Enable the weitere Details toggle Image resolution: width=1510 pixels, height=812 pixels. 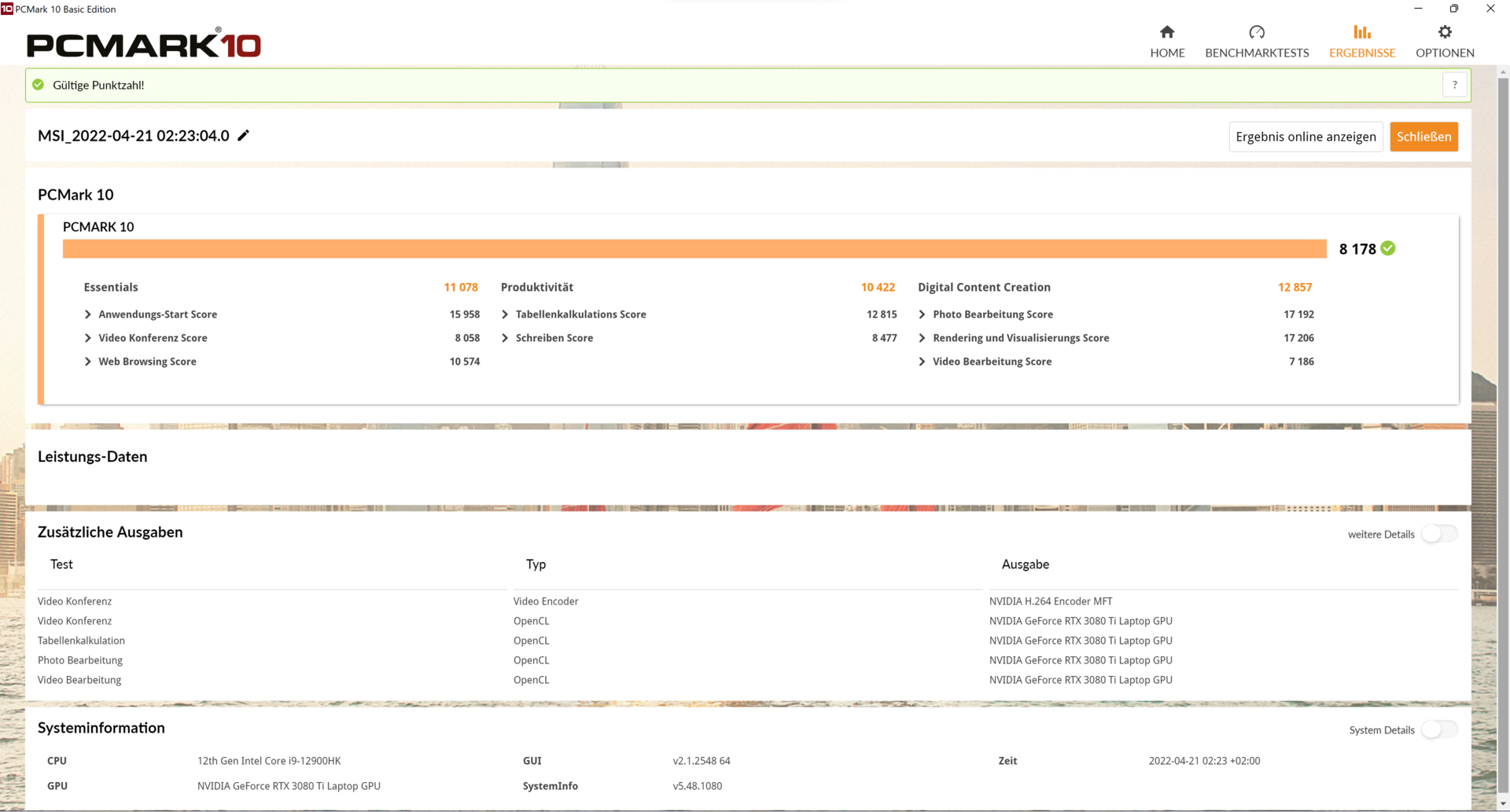(1438, 534)
